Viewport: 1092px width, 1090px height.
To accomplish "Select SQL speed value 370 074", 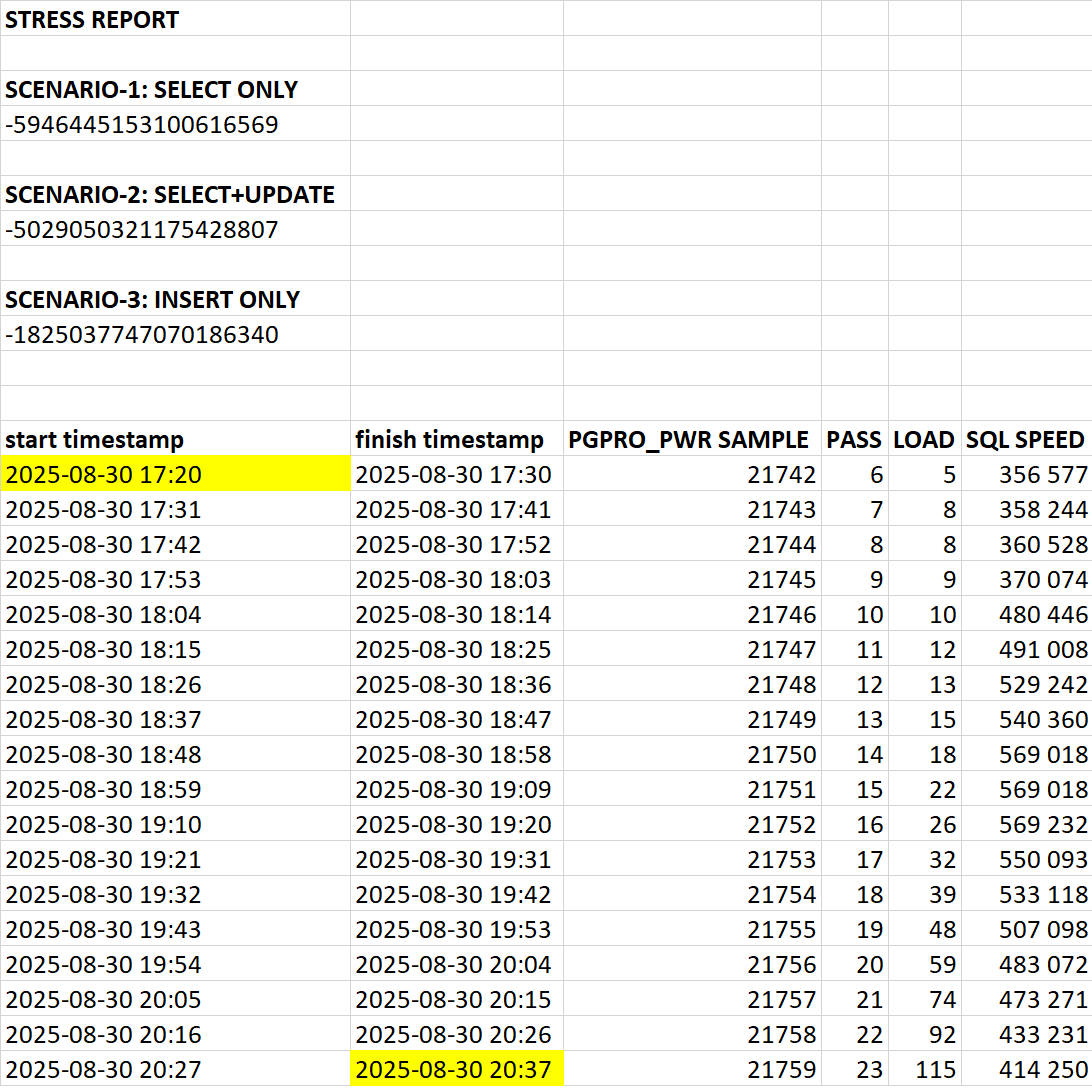I will tap(1027, 579).
